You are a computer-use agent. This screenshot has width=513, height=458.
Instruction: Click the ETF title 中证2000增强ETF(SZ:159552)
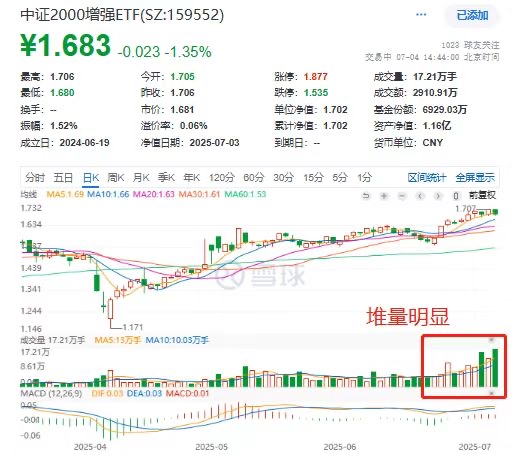(122, 15)
